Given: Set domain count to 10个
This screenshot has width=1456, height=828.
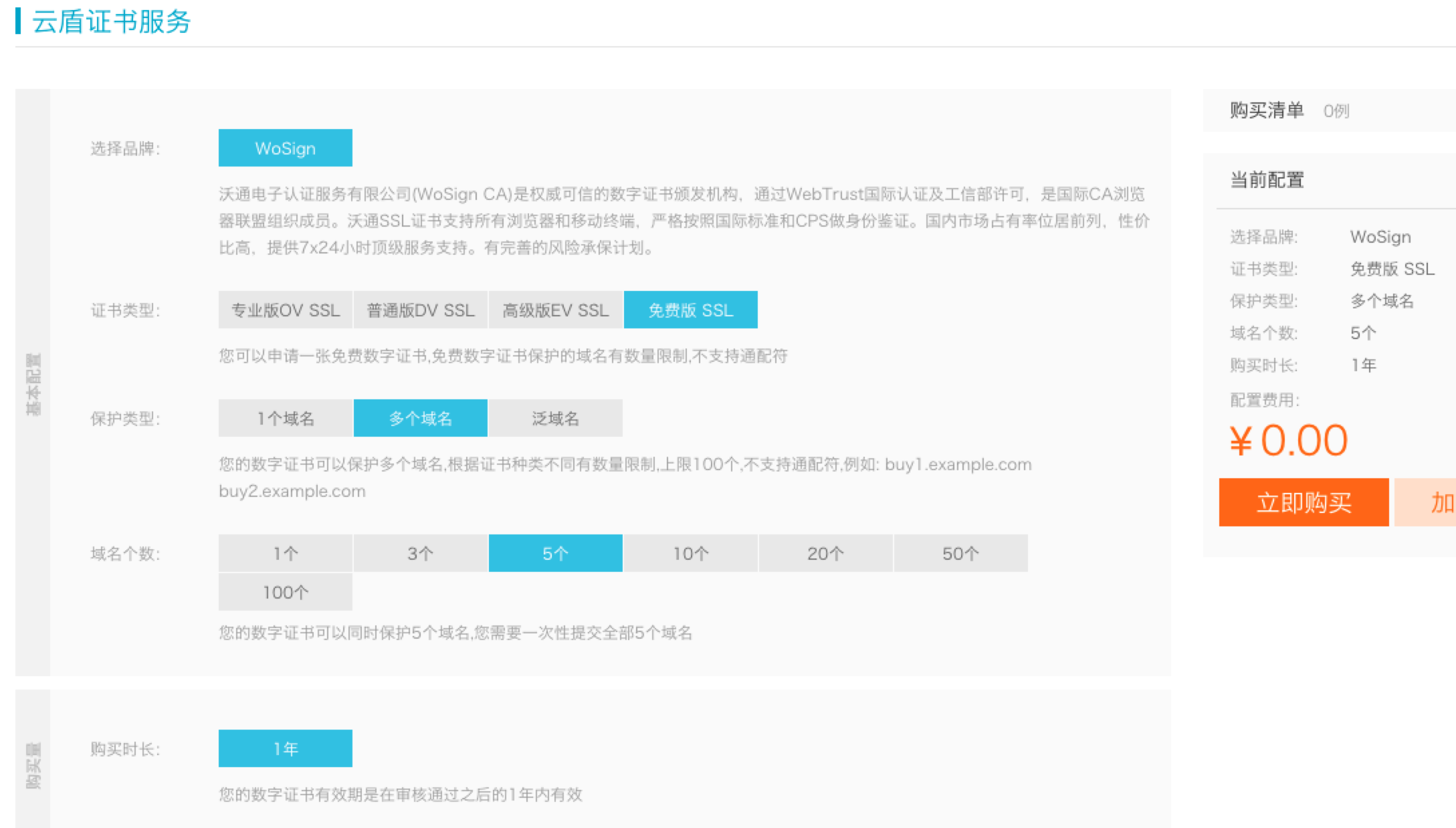Looking at the screenshot, I should (690, 553).
